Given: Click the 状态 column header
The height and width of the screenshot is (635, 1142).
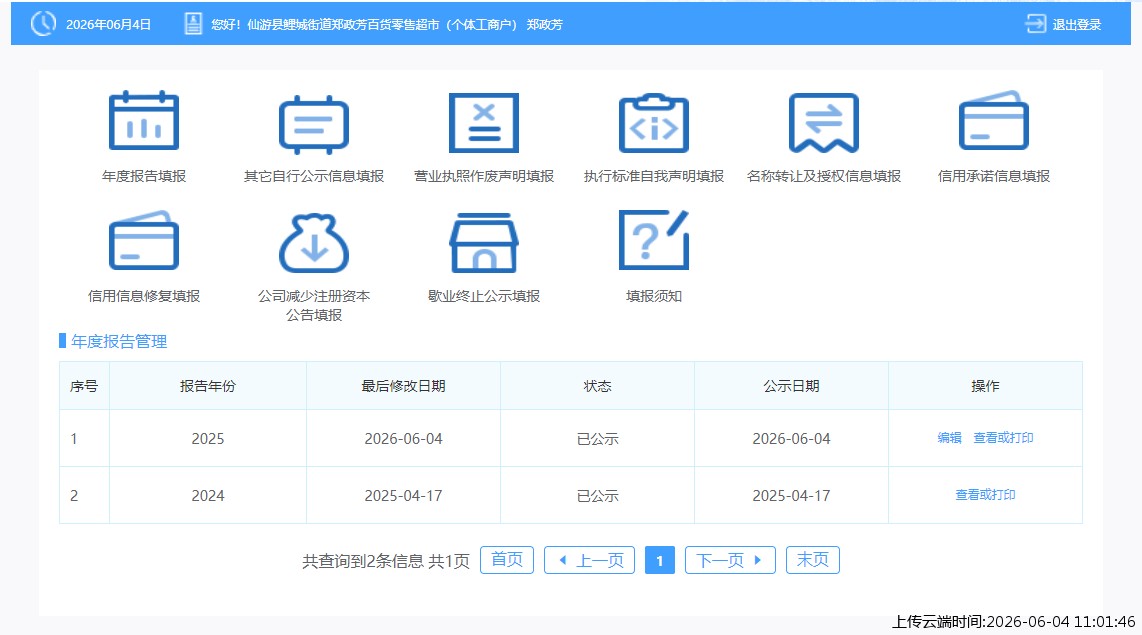Looking at the screenshot, I should pos(597,386).
